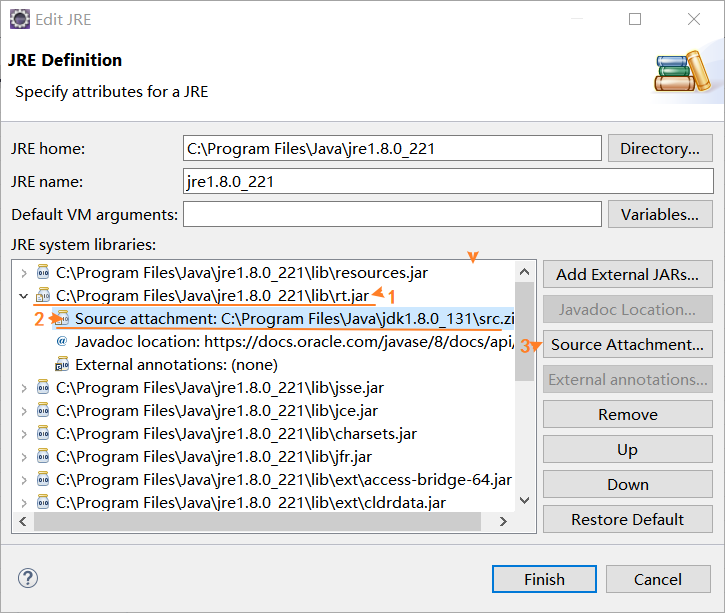
Task: Click Restore Default button
Action: coord(627,519)
